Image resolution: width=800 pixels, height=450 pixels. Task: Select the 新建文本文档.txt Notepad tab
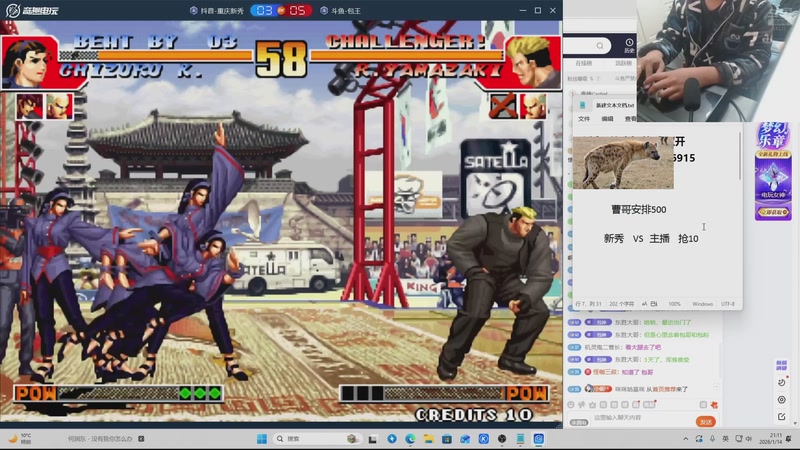[615, 105]
